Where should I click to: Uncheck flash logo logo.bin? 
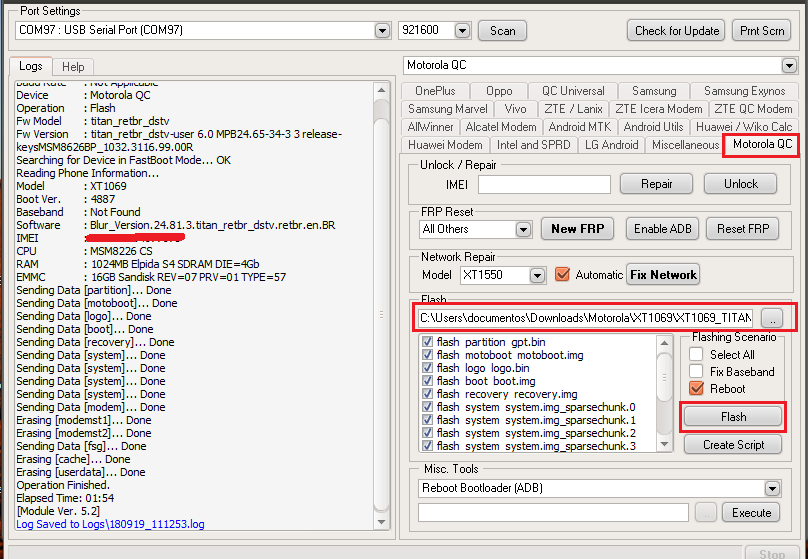(427, 368)
